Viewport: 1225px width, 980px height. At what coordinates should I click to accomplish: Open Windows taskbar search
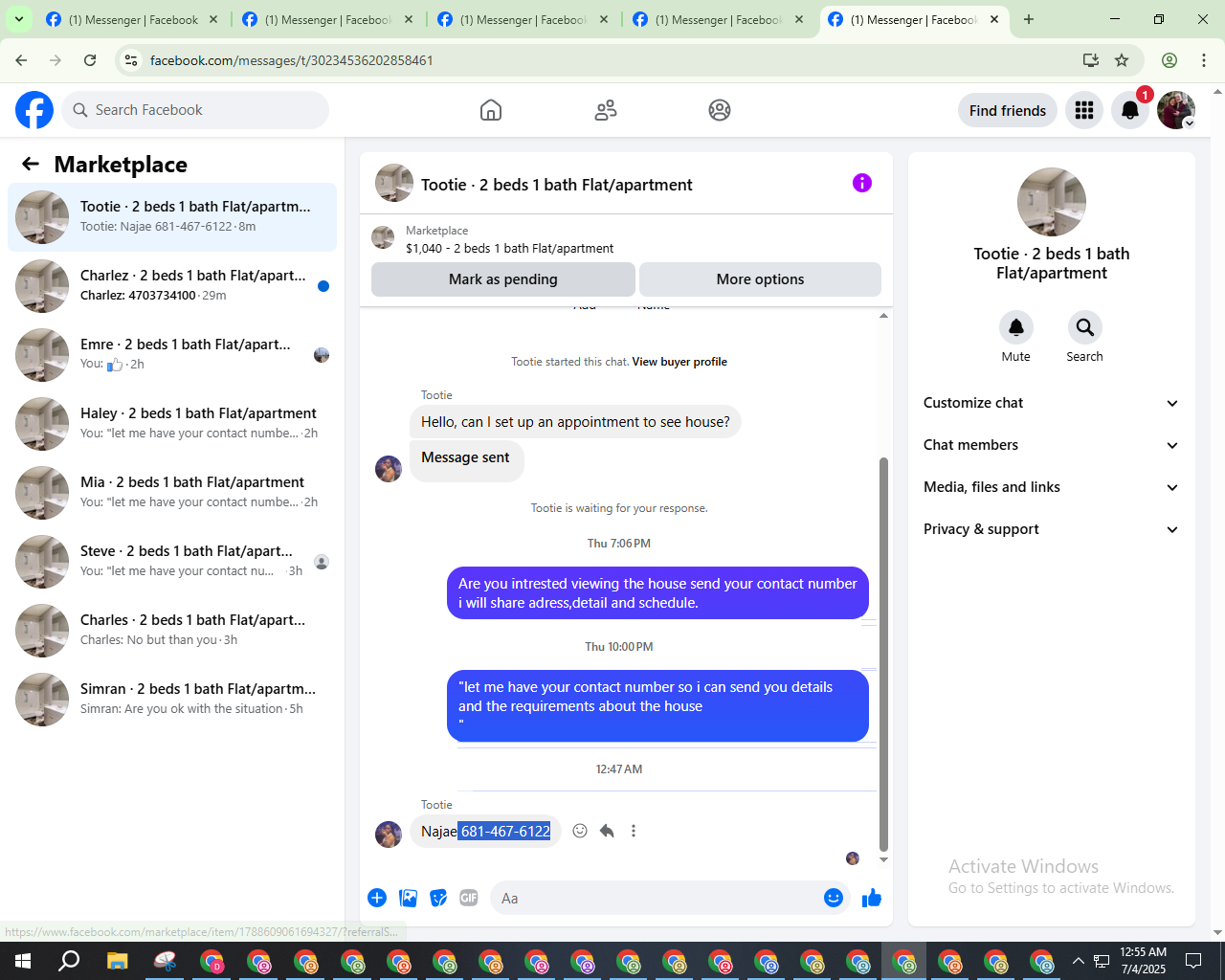pyautogui.click(x=69, y=961)
